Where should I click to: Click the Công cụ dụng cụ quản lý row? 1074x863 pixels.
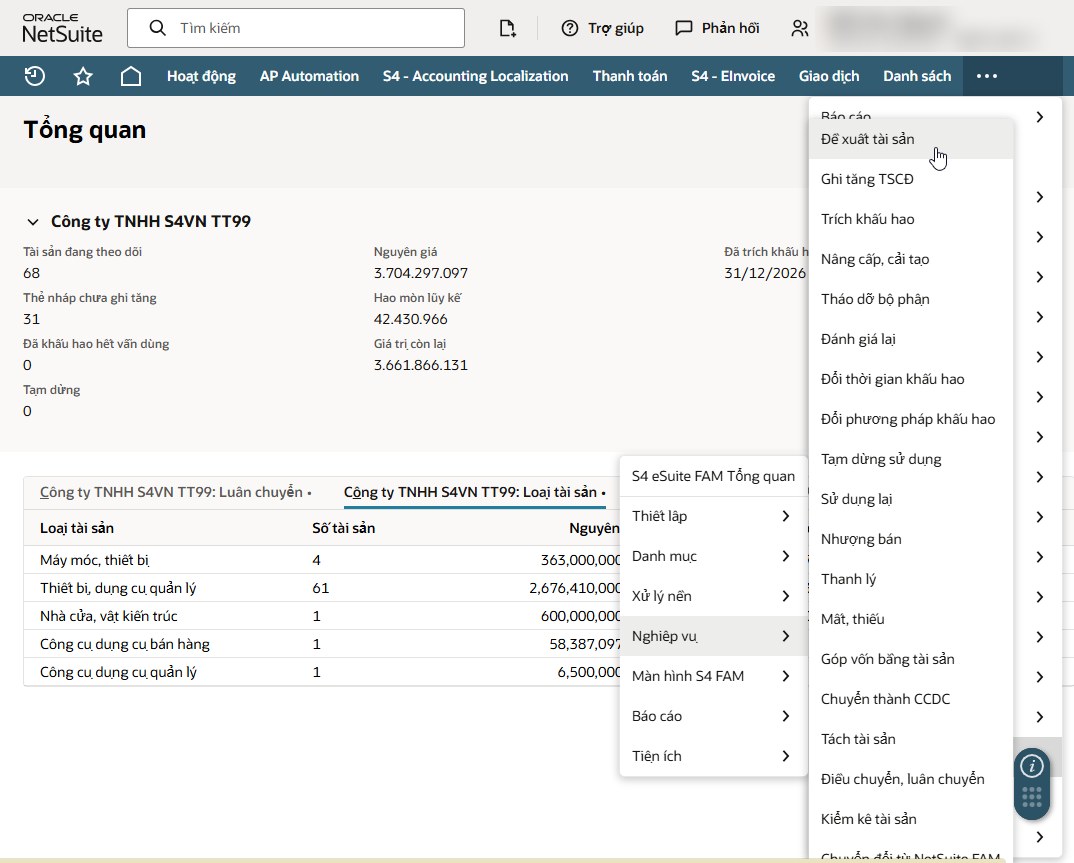(322, 673)
